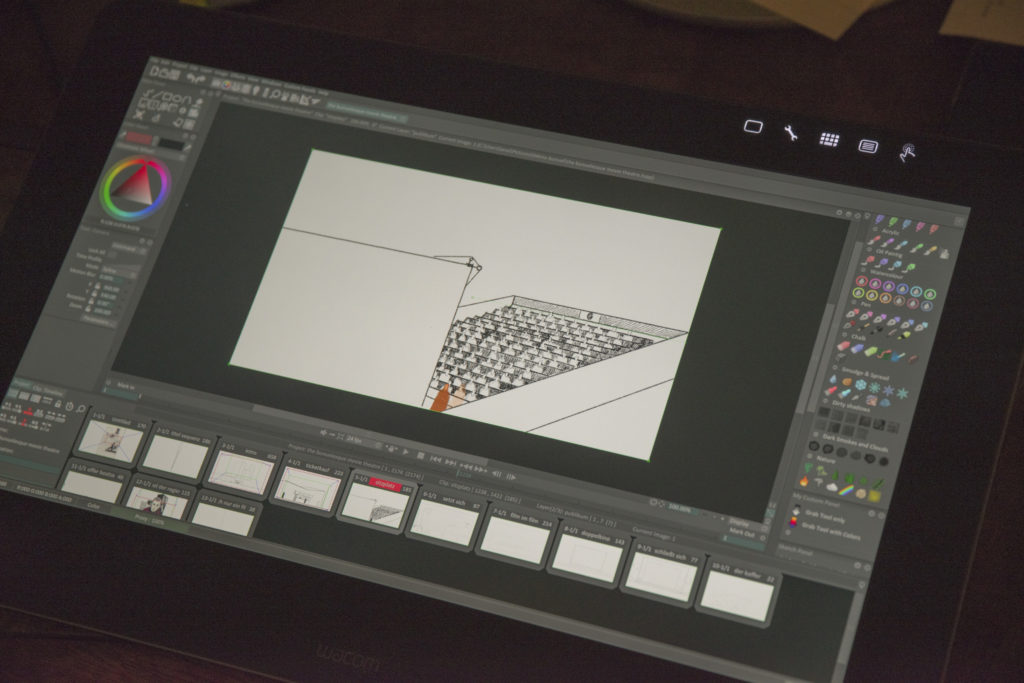Open the 'ih nur ein fil' clip thumbnail
This screenshot has height=683, width=1024.
point(222,520)
